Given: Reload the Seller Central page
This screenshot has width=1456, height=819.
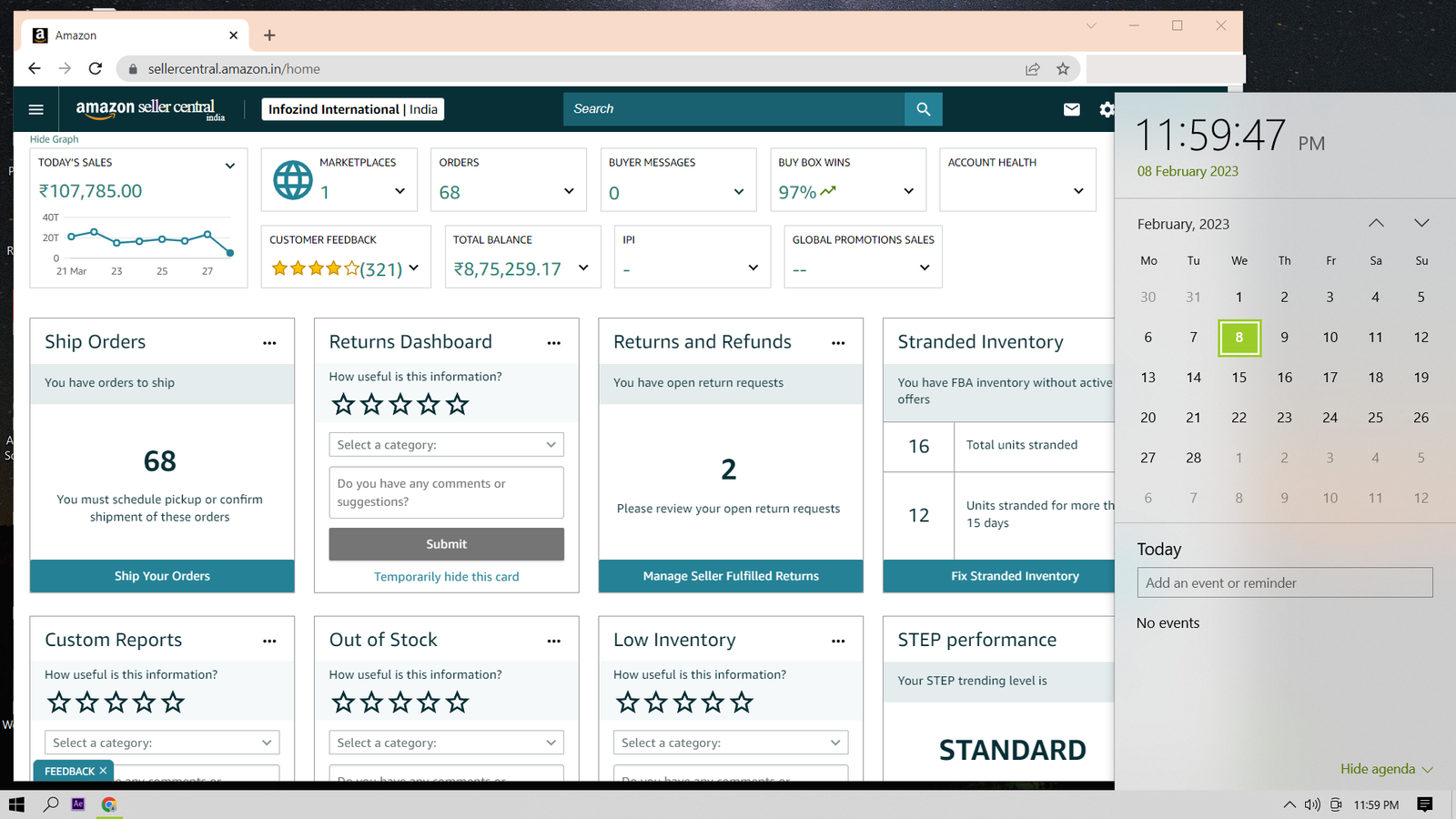Looking at the screenshot, I should [x=96, y=69].
